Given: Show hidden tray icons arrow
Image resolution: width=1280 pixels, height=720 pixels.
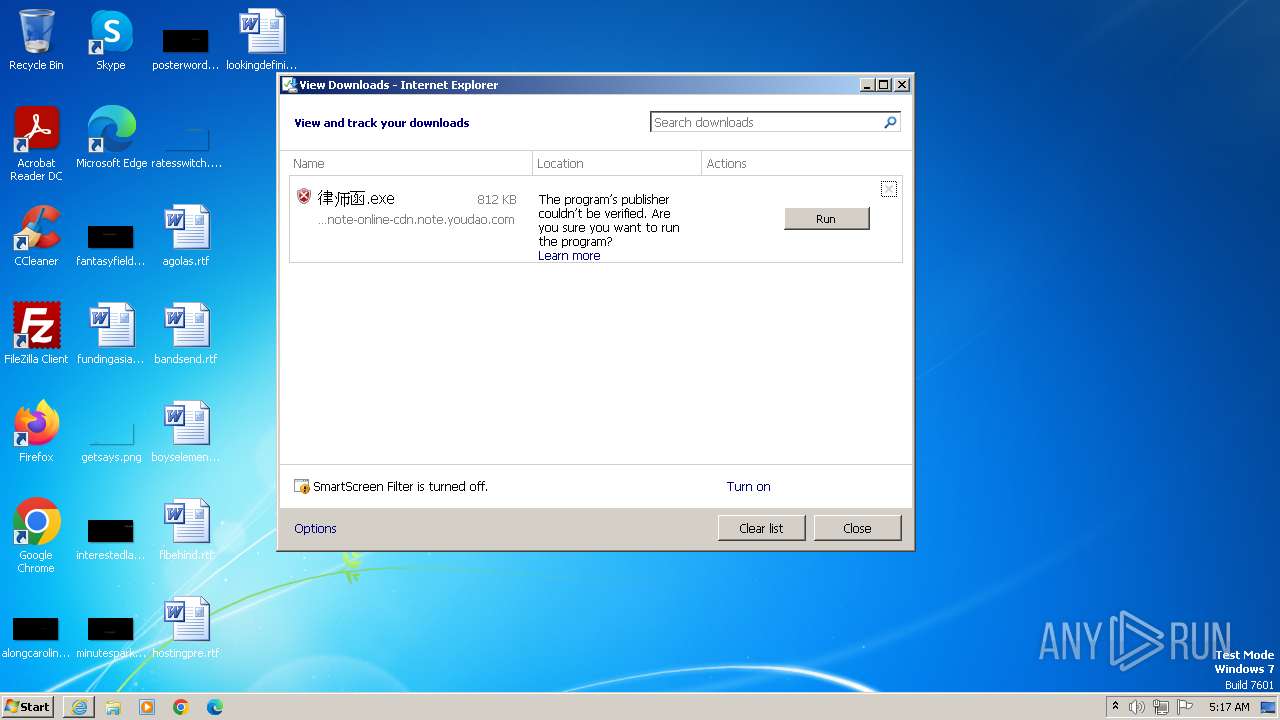Looking at the screenshot, I should coord(1116,707).
